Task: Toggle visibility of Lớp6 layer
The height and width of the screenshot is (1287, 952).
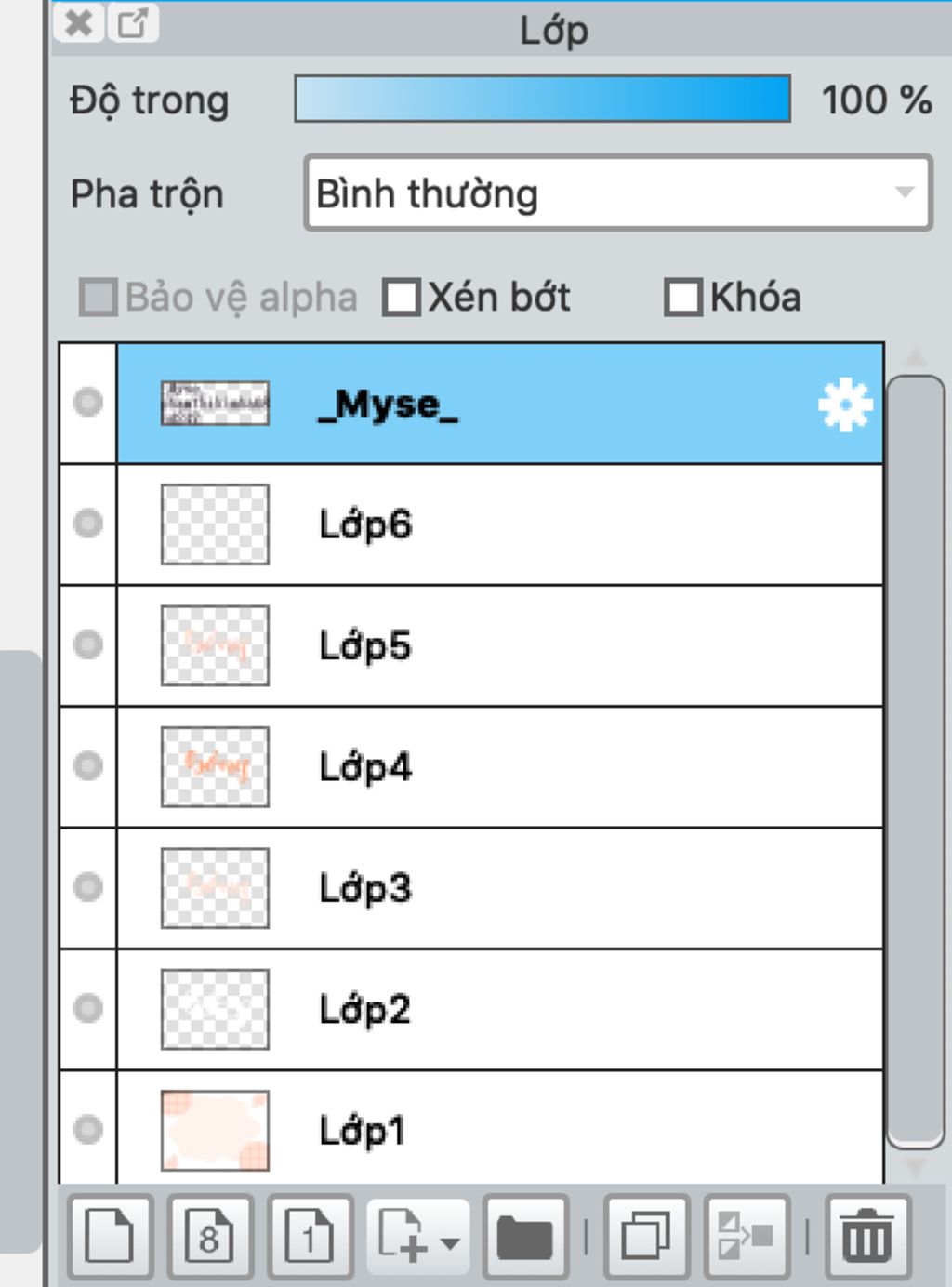Action: coord(88,524)
